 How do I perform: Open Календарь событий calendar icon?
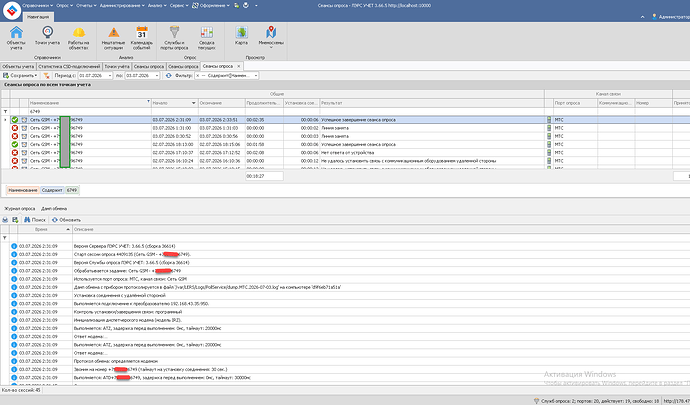pos(142,38)
